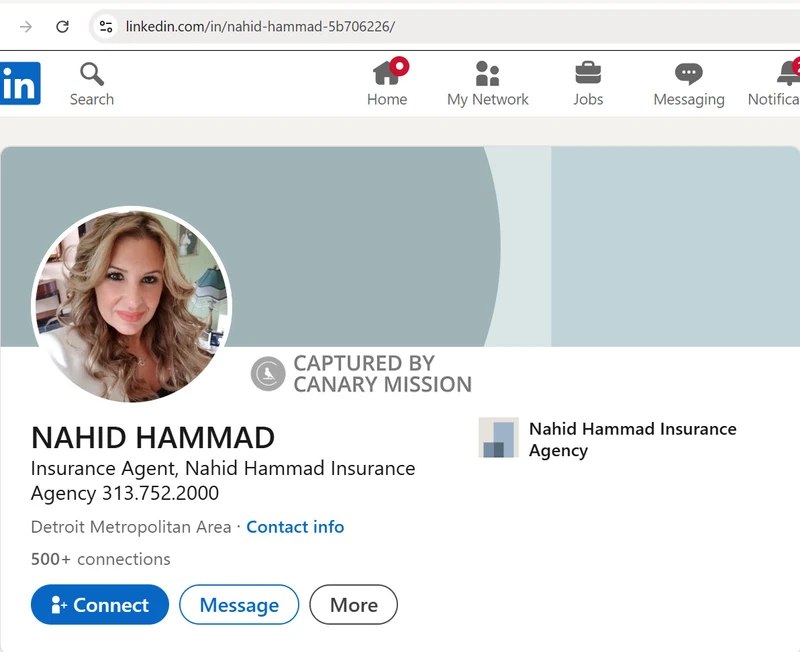The image size is (800, 652).
Task: Click the Messaging label in navigation
Action: [x=689, y=99]
